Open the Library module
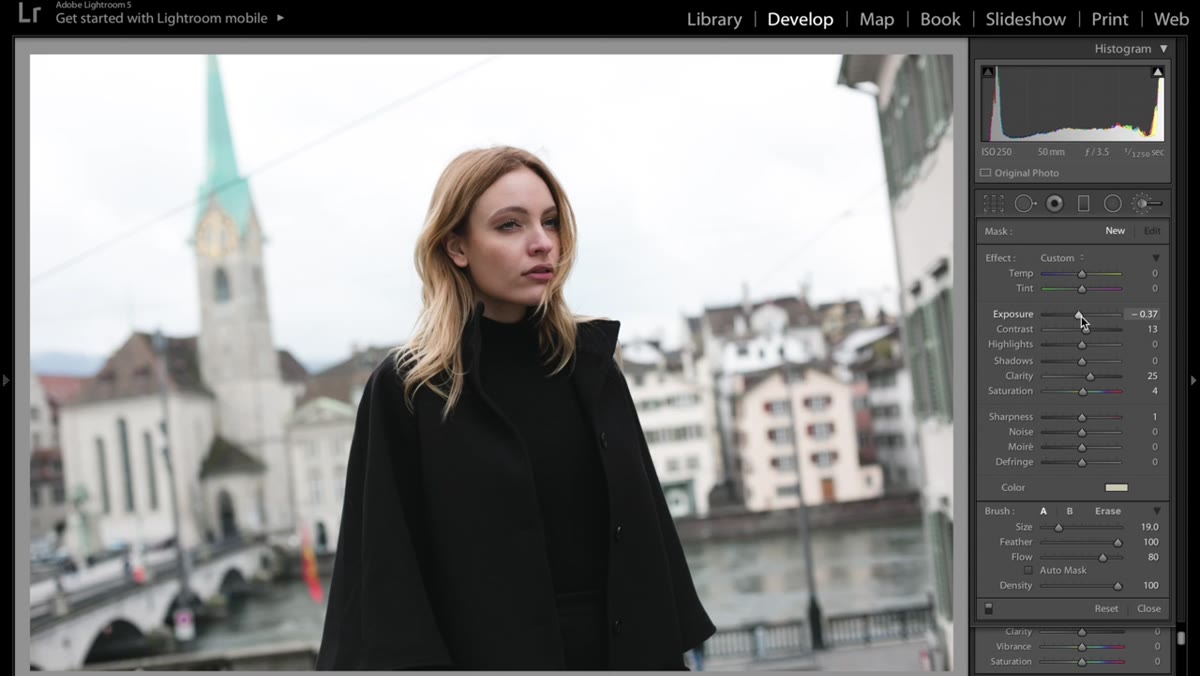1200x676 pixels. pos(714,19)
